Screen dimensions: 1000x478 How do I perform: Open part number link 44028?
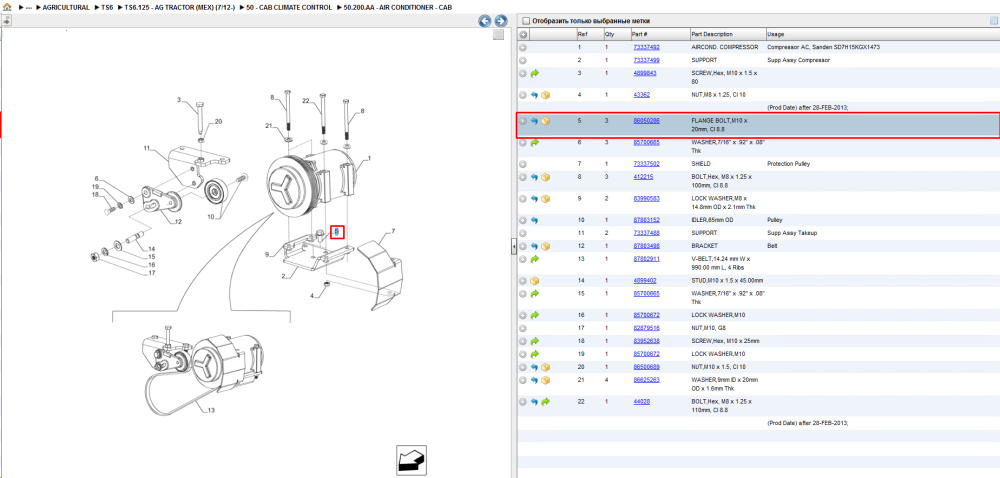tap(640, 402)
